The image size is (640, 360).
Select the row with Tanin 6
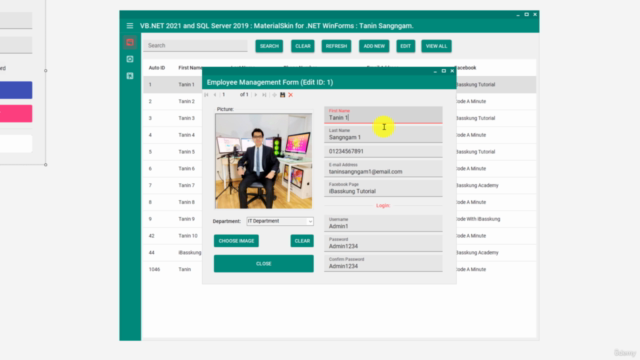339,169
